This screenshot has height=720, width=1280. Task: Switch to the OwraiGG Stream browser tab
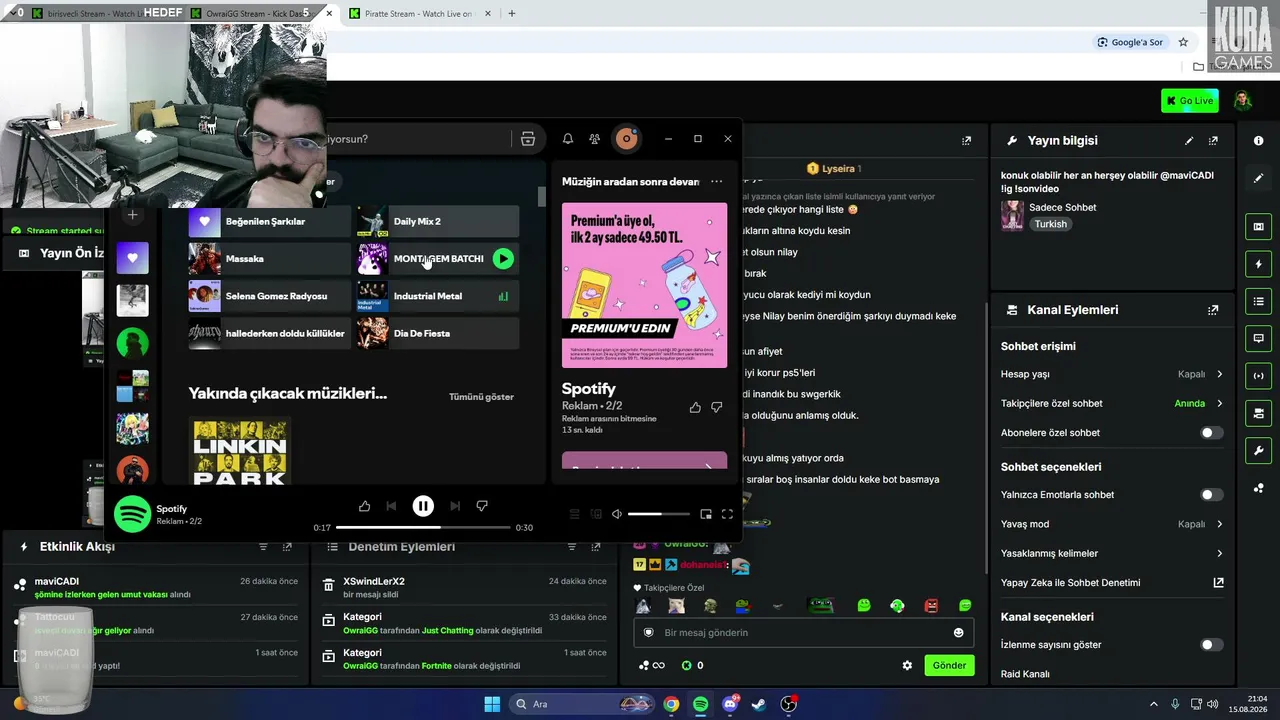coord(260,14)
